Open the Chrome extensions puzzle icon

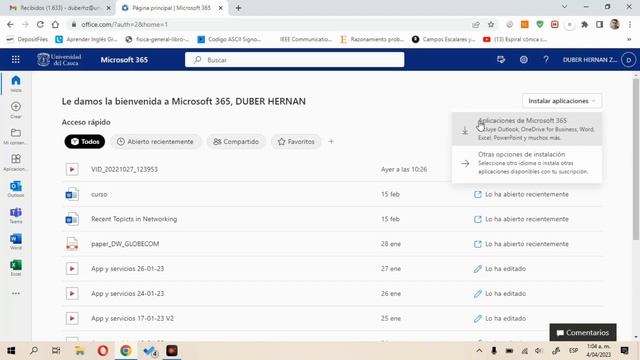click(584, 24)
